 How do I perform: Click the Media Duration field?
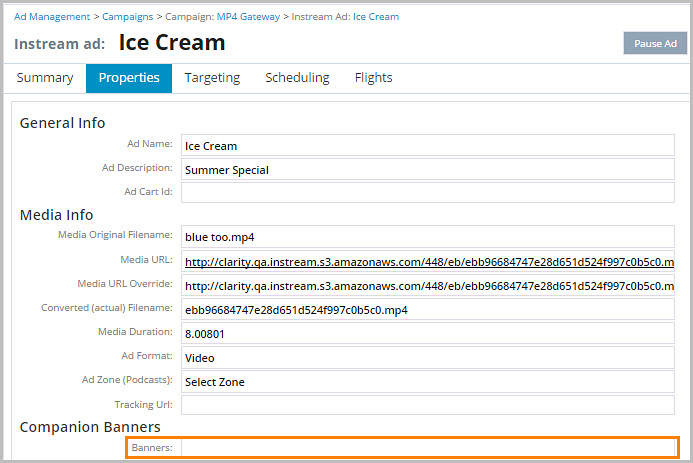click(x=428, y=334)
